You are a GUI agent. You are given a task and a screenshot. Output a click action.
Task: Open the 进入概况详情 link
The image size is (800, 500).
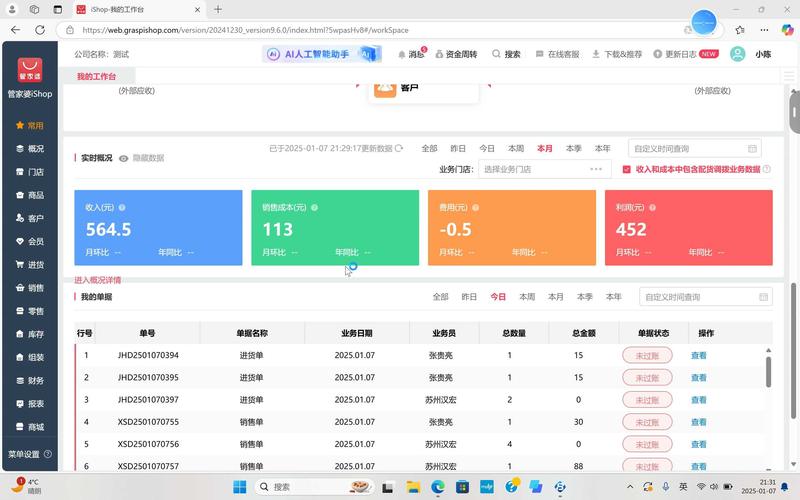[97, 280]
